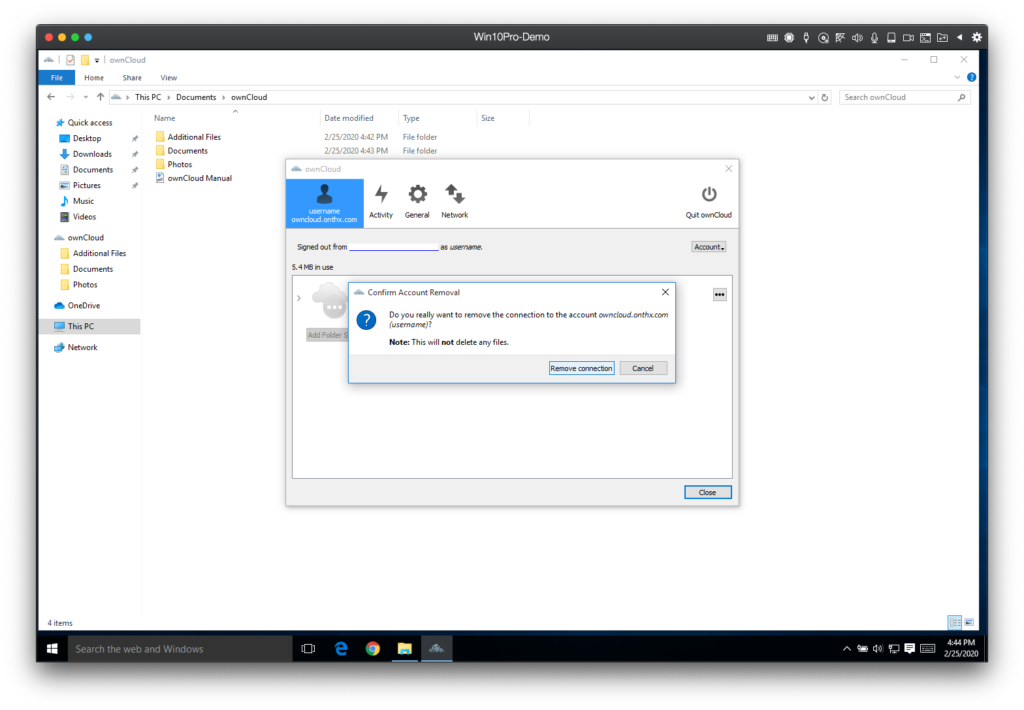Expand the sync folder chevron in ownCloud
Viewport: 1024px width, 710px height.
point(299,299)
